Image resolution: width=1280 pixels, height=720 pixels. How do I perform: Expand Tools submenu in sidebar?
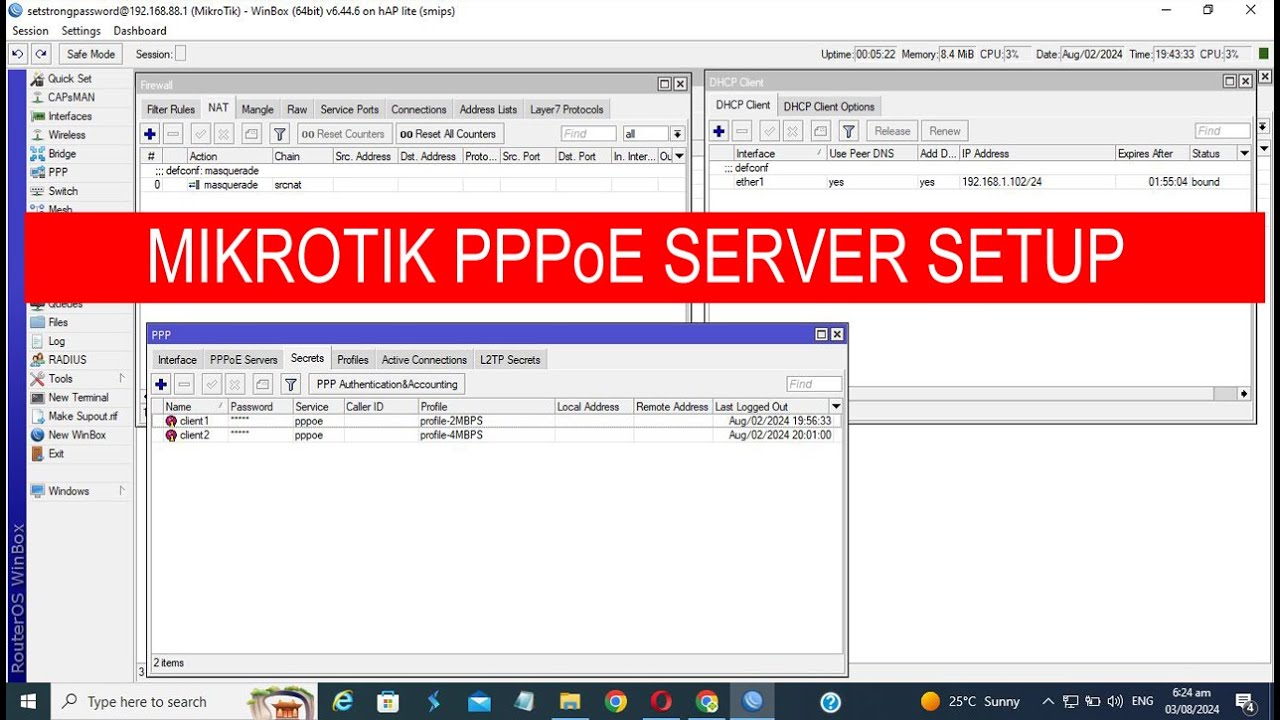tap(122, 379)
